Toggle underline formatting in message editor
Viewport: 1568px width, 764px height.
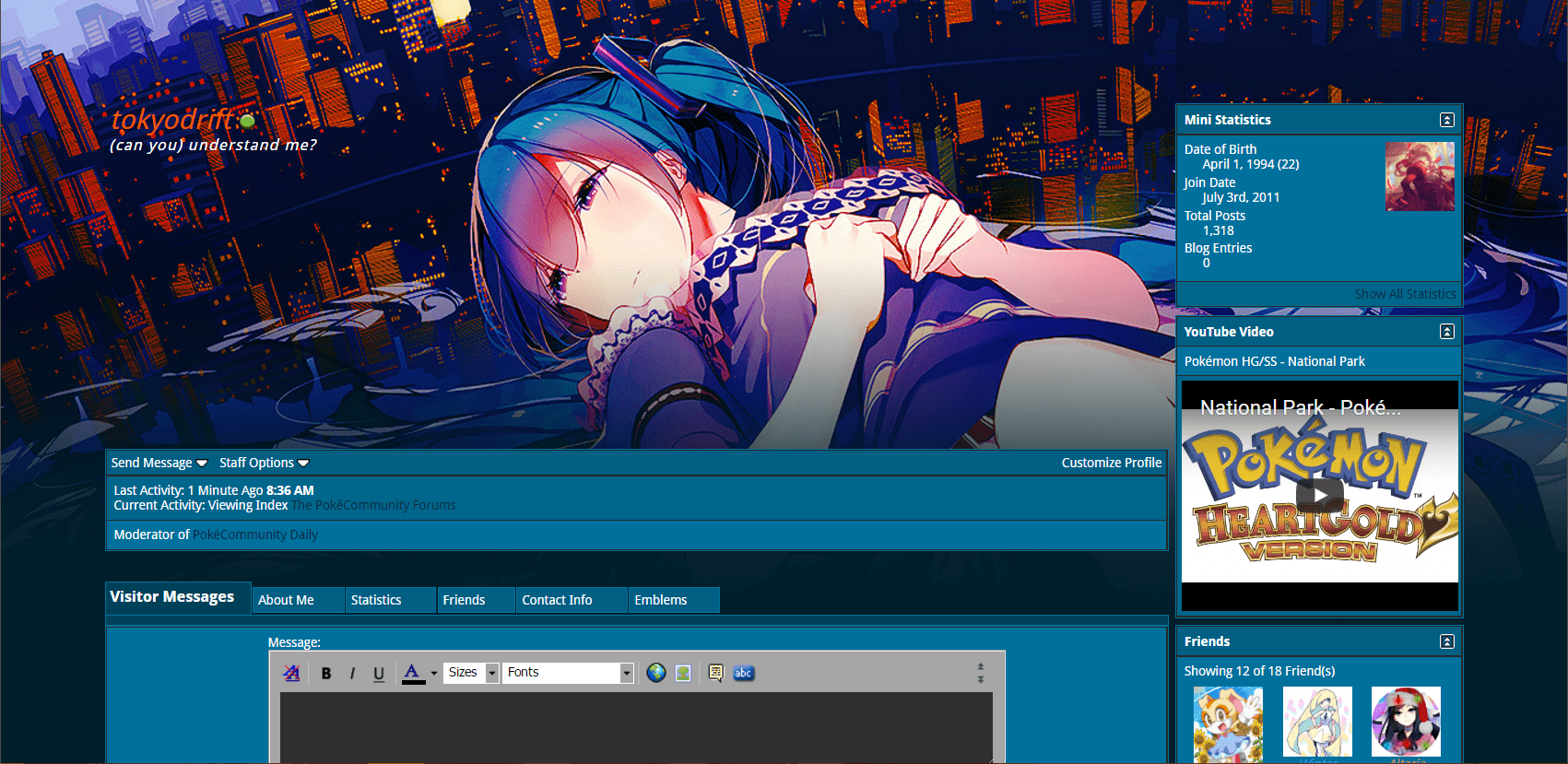click(379, 674)
